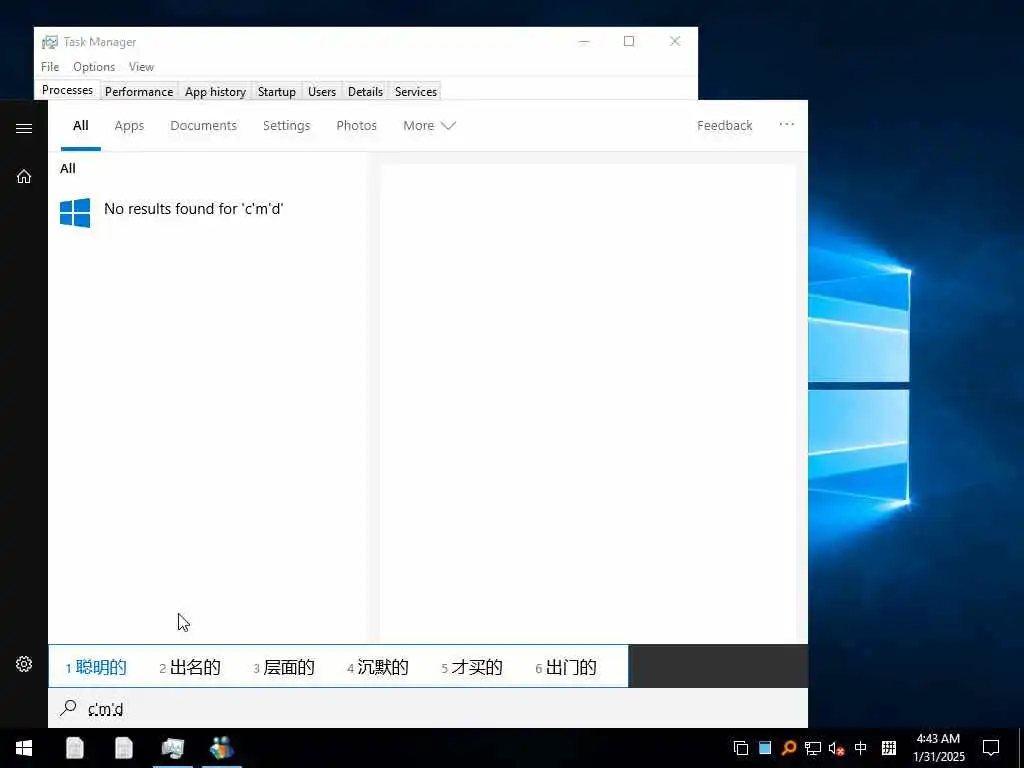The image size is (1024, 768).
Task: Open search settings gear icon
Action: 24,664
